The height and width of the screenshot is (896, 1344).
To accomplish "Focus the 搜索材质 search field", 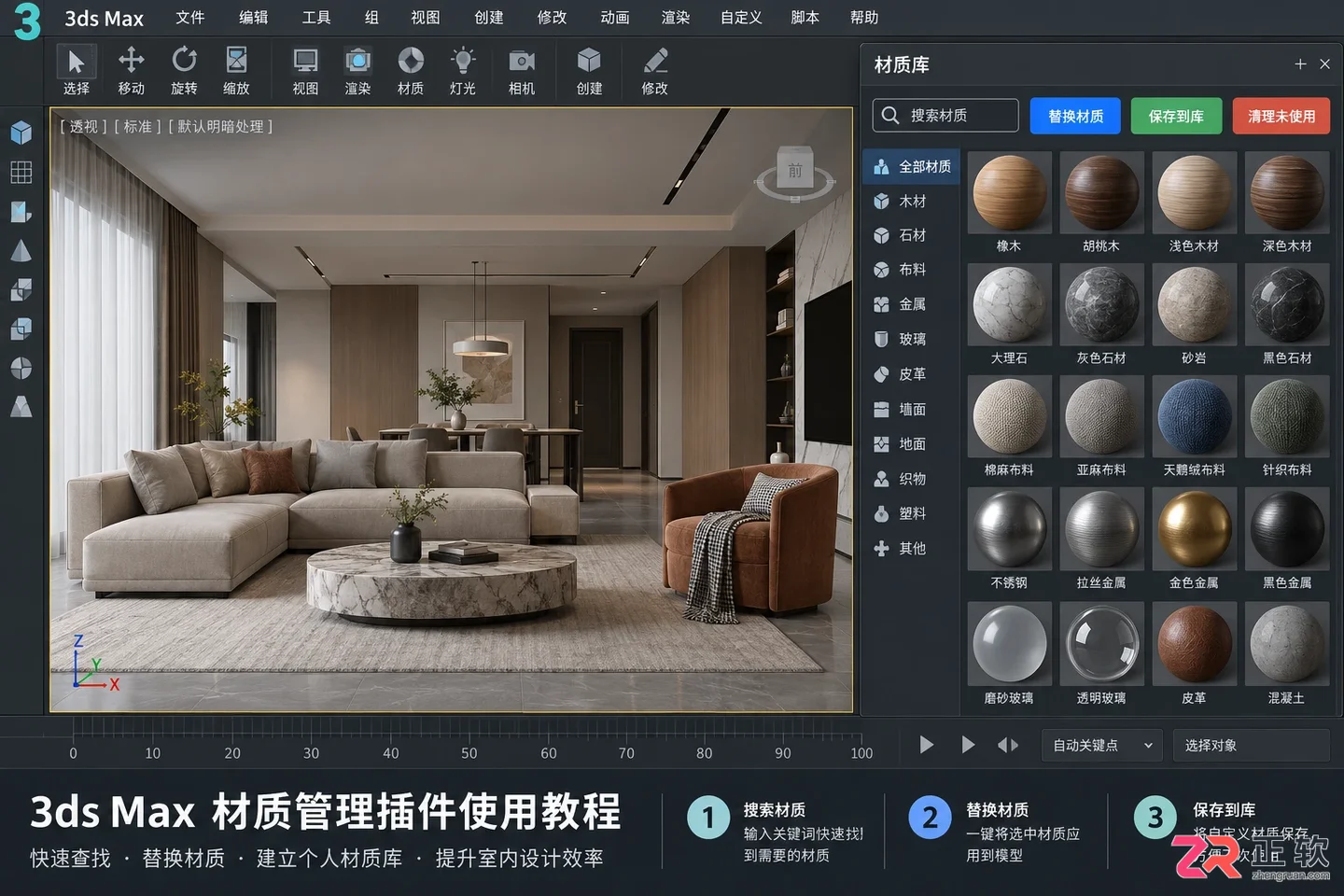I will pos(945,116).
